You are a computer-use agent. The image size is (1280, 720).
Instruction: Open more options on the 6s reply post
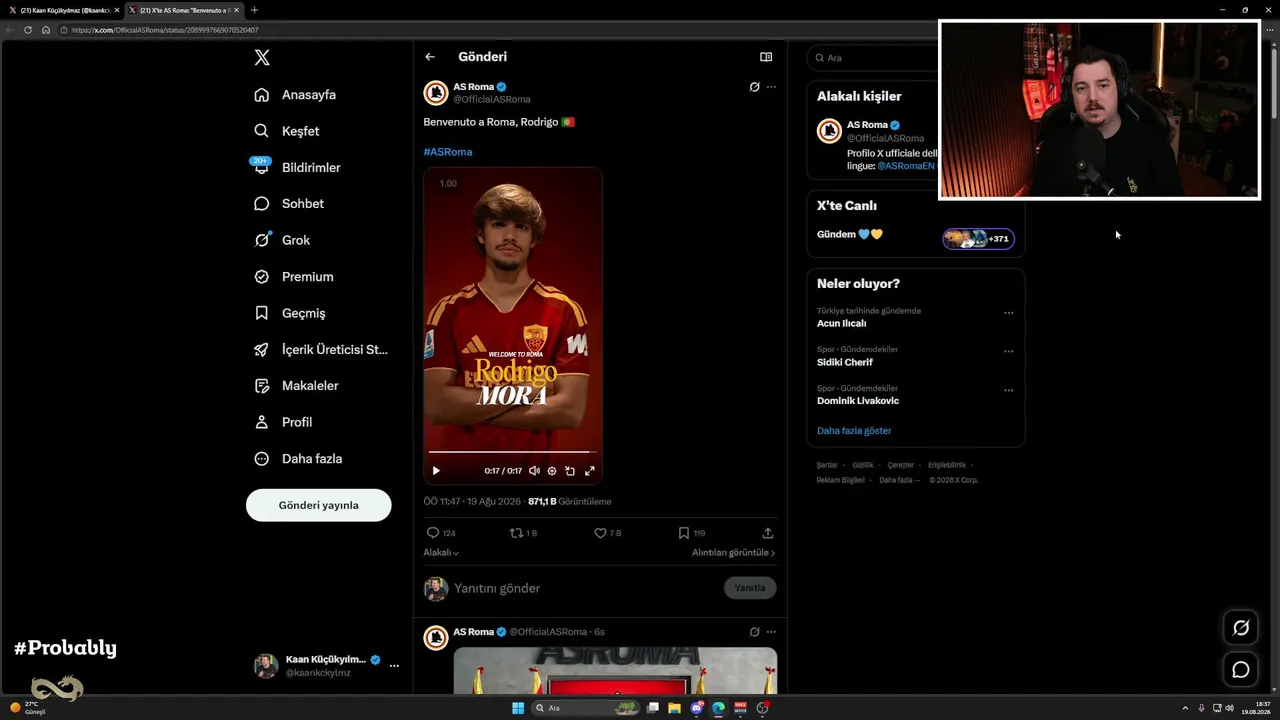pos(771,632)
